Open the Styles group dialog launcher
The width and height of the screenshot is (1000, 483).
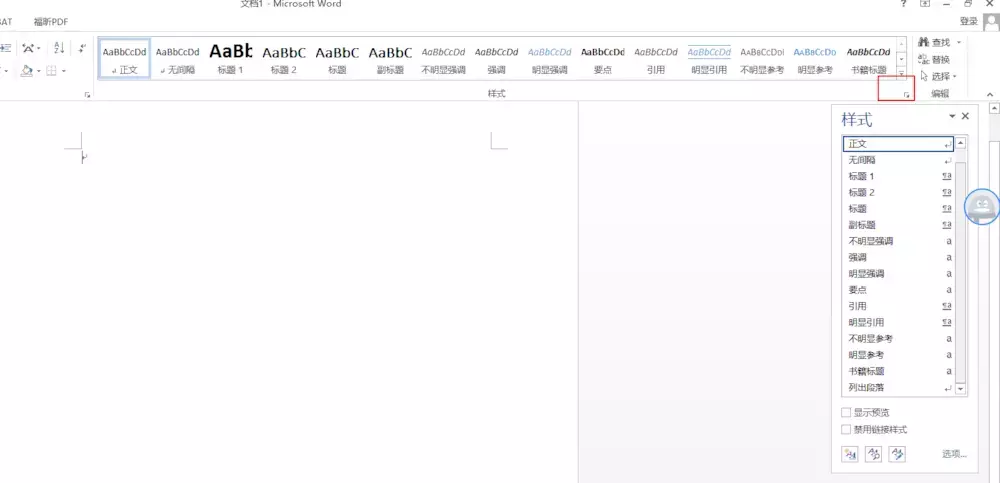pos(907,95)
